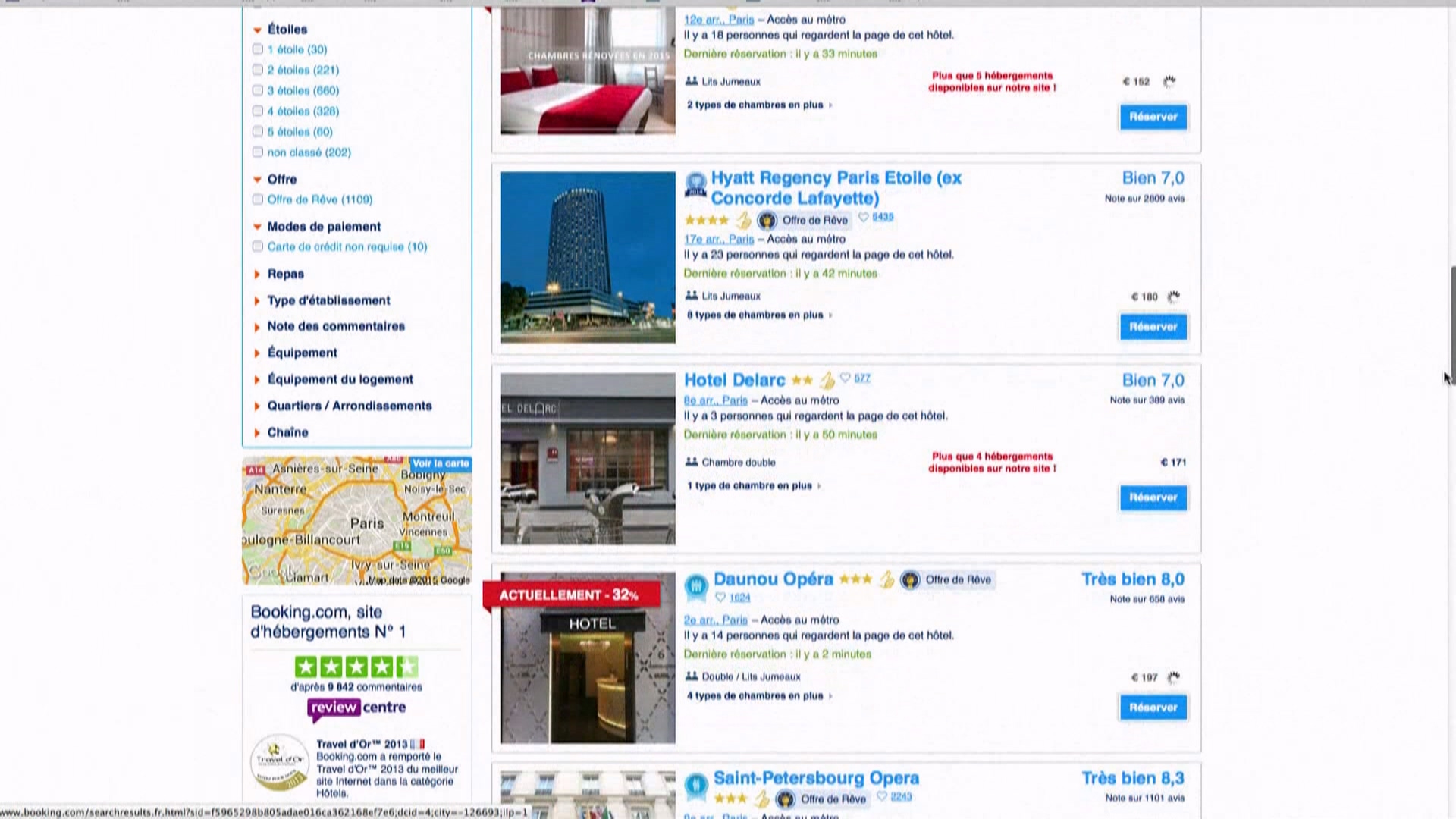Show 4 types de chambres en plus

tap(759, 695)
